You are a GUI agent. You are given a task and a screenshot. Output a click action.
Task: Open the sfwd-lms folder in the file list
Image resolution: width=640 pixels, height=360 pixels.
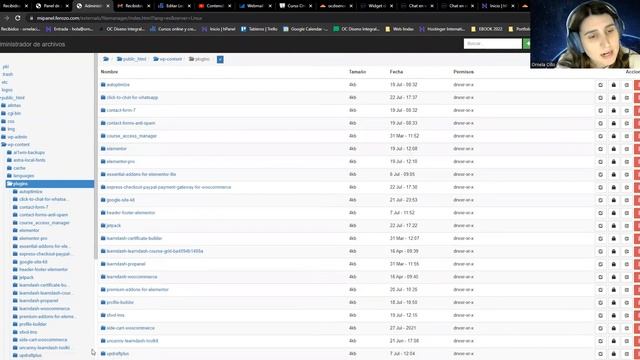point(116,315)
